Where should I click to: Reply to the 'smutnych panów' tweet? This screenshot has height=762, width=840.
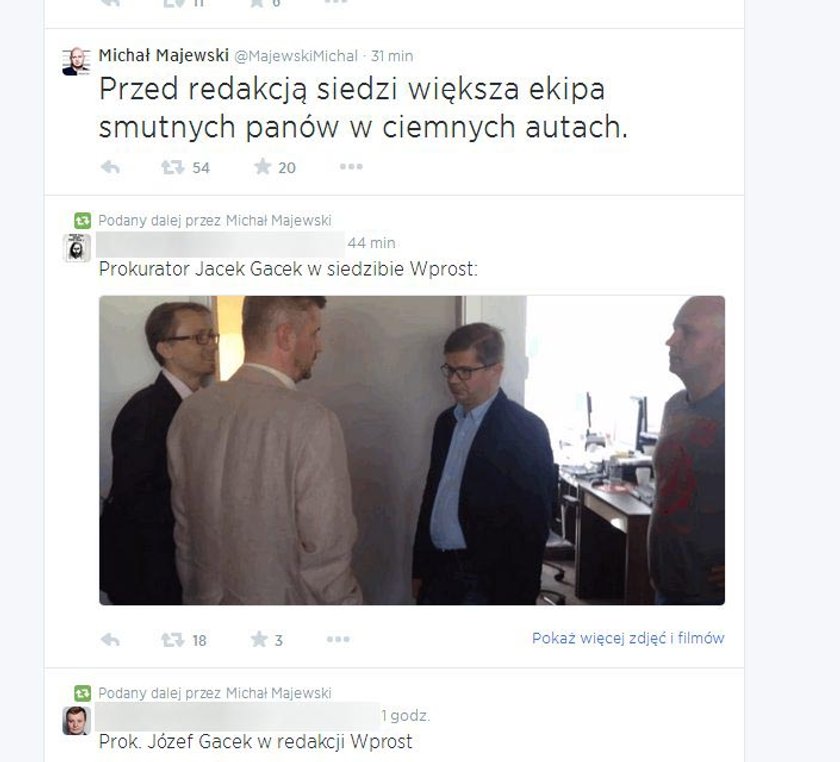pos(110,168)
